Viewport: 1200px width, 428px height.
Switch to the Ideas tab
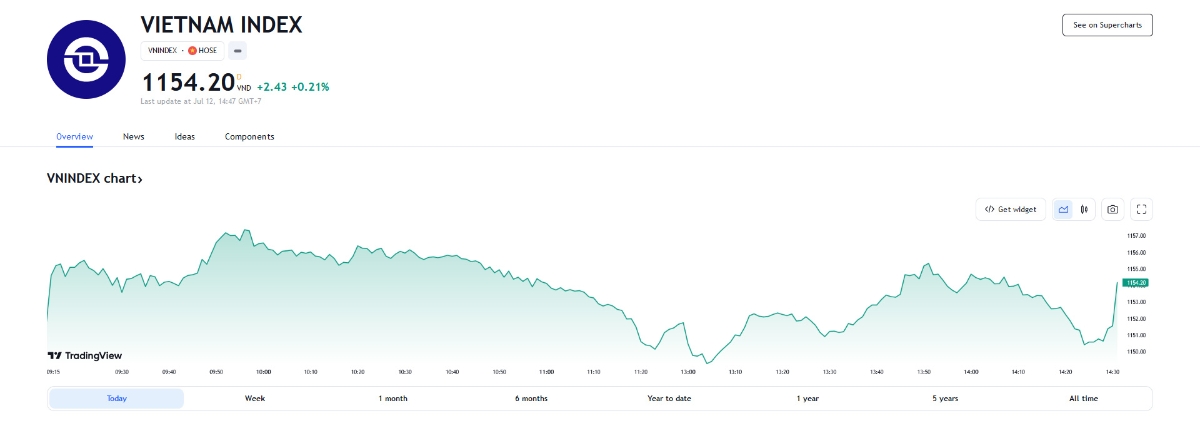pyautogui.click(x=185, y=137)
